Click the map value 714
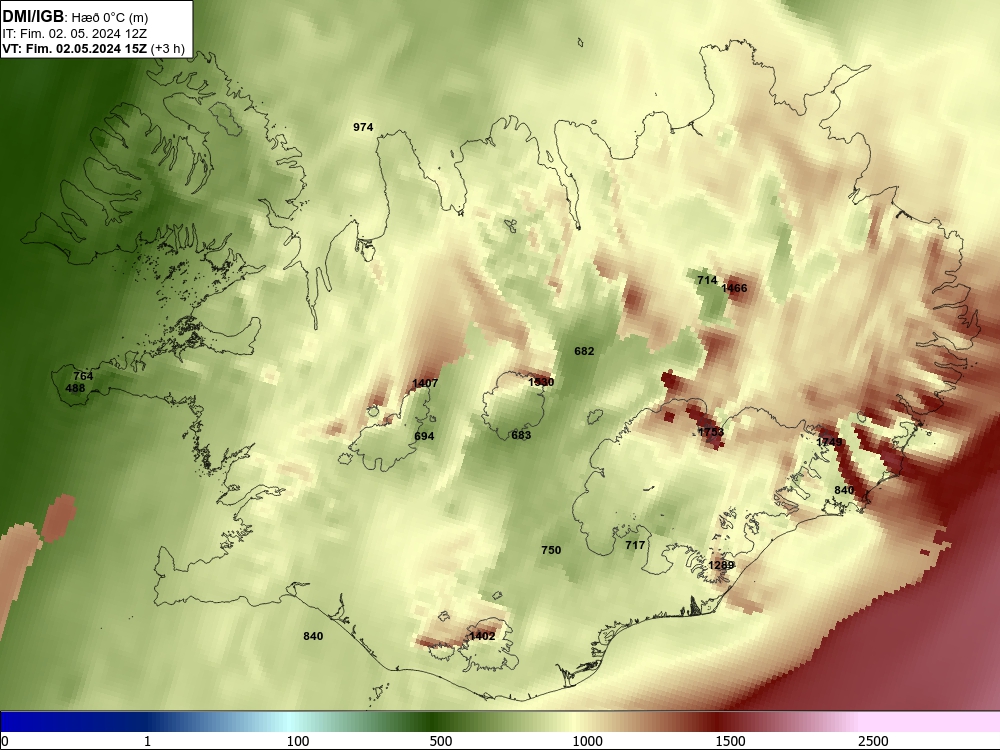Screen dimensions: 1000x750 coord(707,280)
